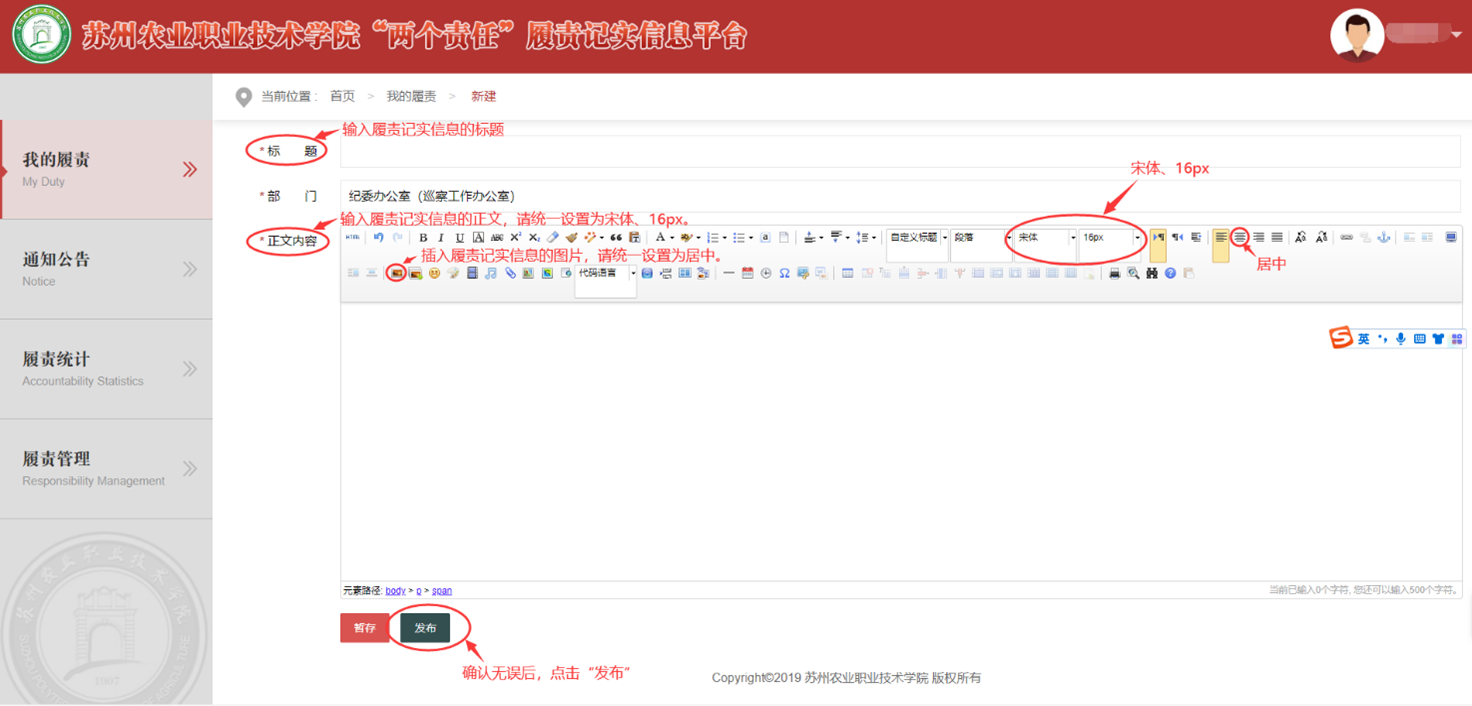This screenshot has width=1472, height=706.
Task: Align text right
Action: [x=1258, y=237]
